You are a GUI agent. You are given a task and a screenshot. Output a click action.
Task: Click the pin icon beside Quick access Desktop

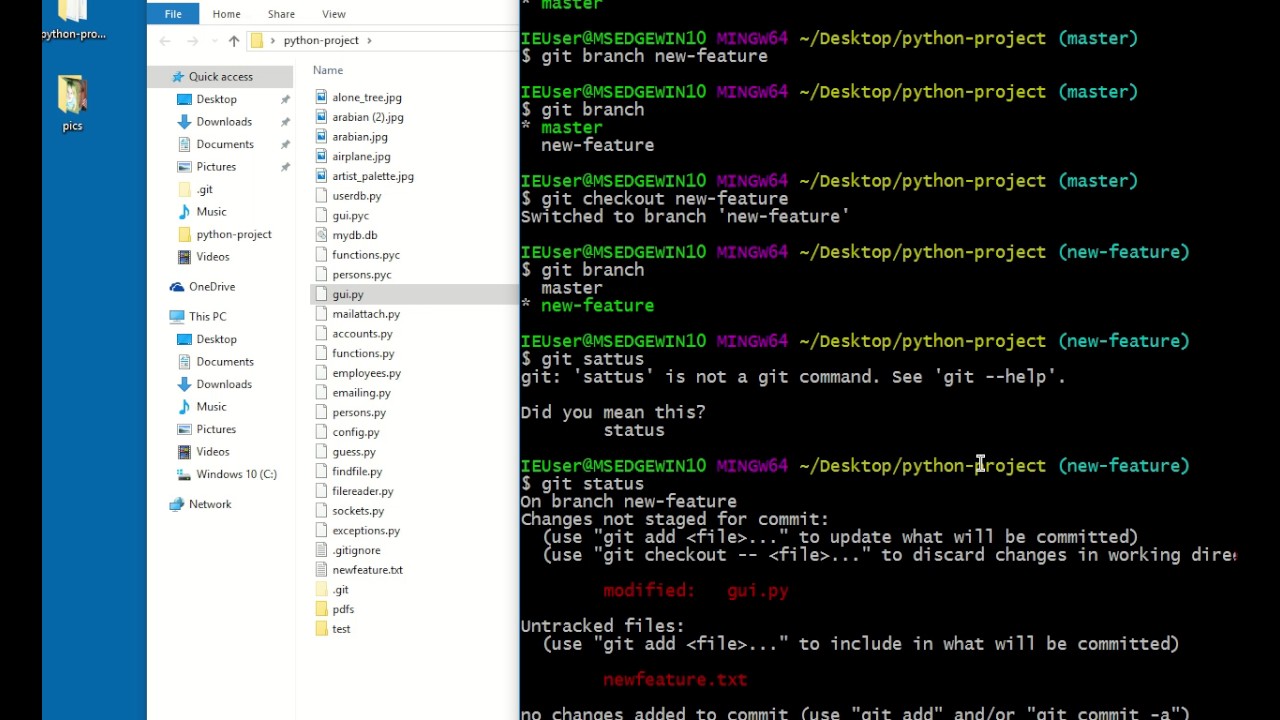[285, 100]
